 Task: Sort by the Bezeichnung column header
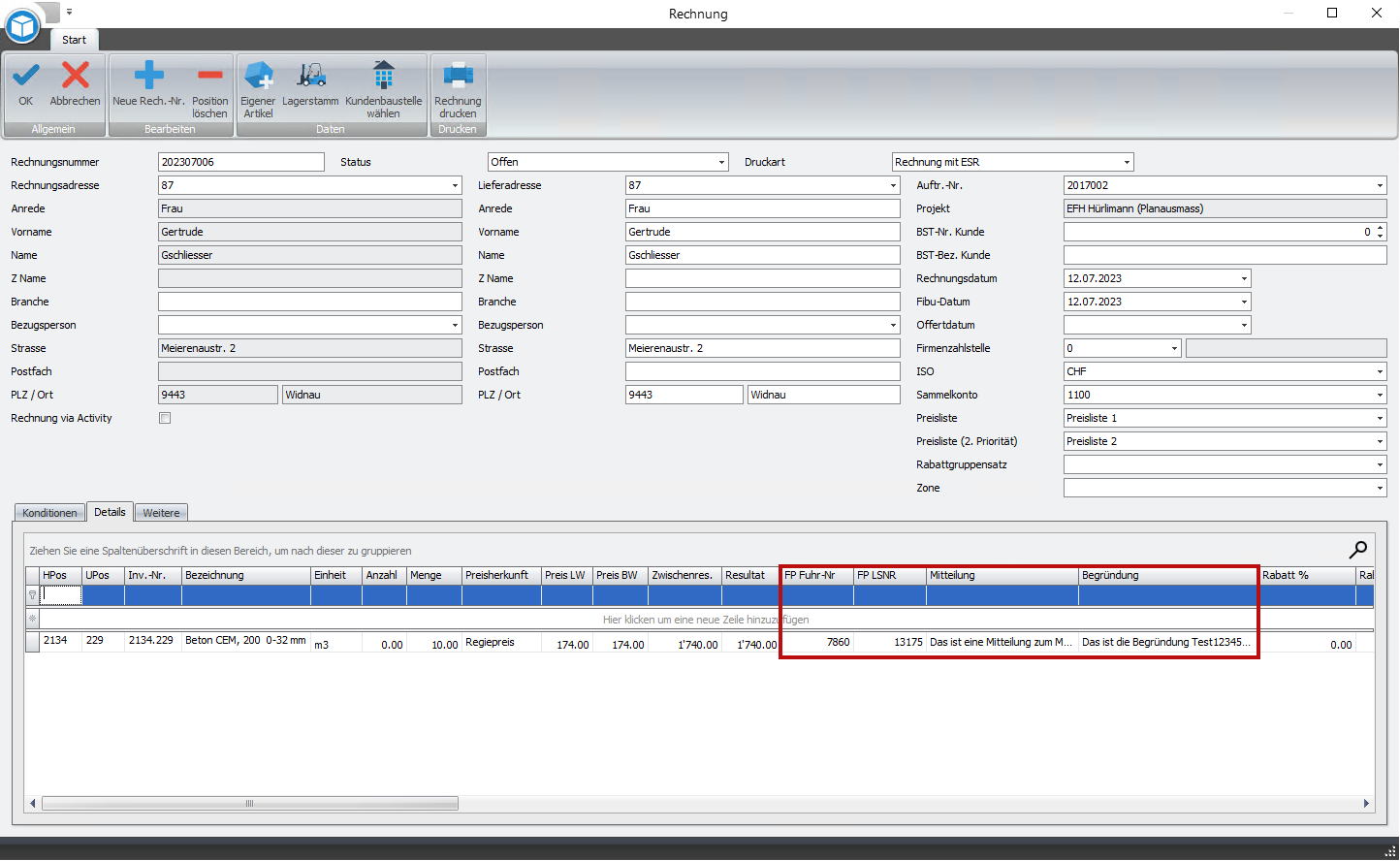tap(245, 575)
